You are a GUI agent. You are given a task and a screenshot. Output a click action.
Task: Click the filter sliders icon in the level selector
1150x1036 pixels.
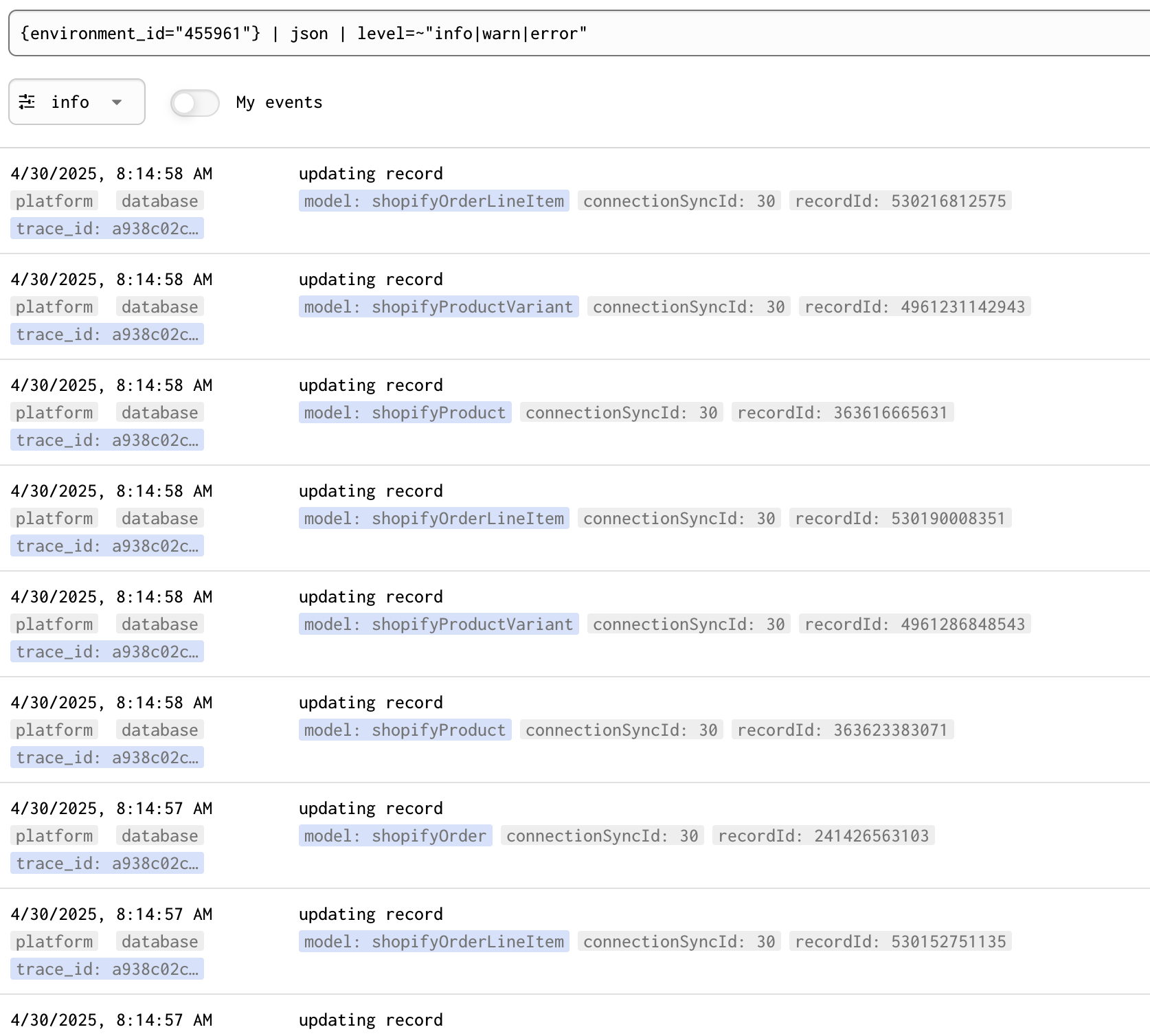tap(27, 102)
